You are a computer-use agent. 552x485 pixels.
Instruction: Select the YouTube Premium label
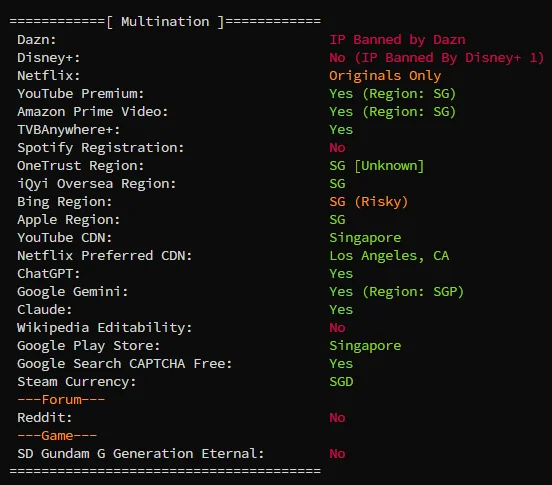81,94
